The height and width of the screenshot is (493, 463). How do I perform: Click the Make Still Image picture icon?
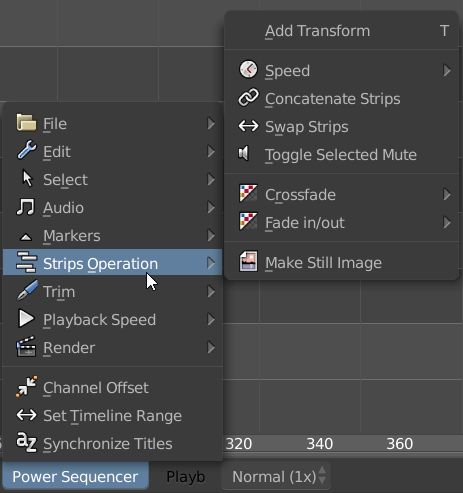click(248, 261)
